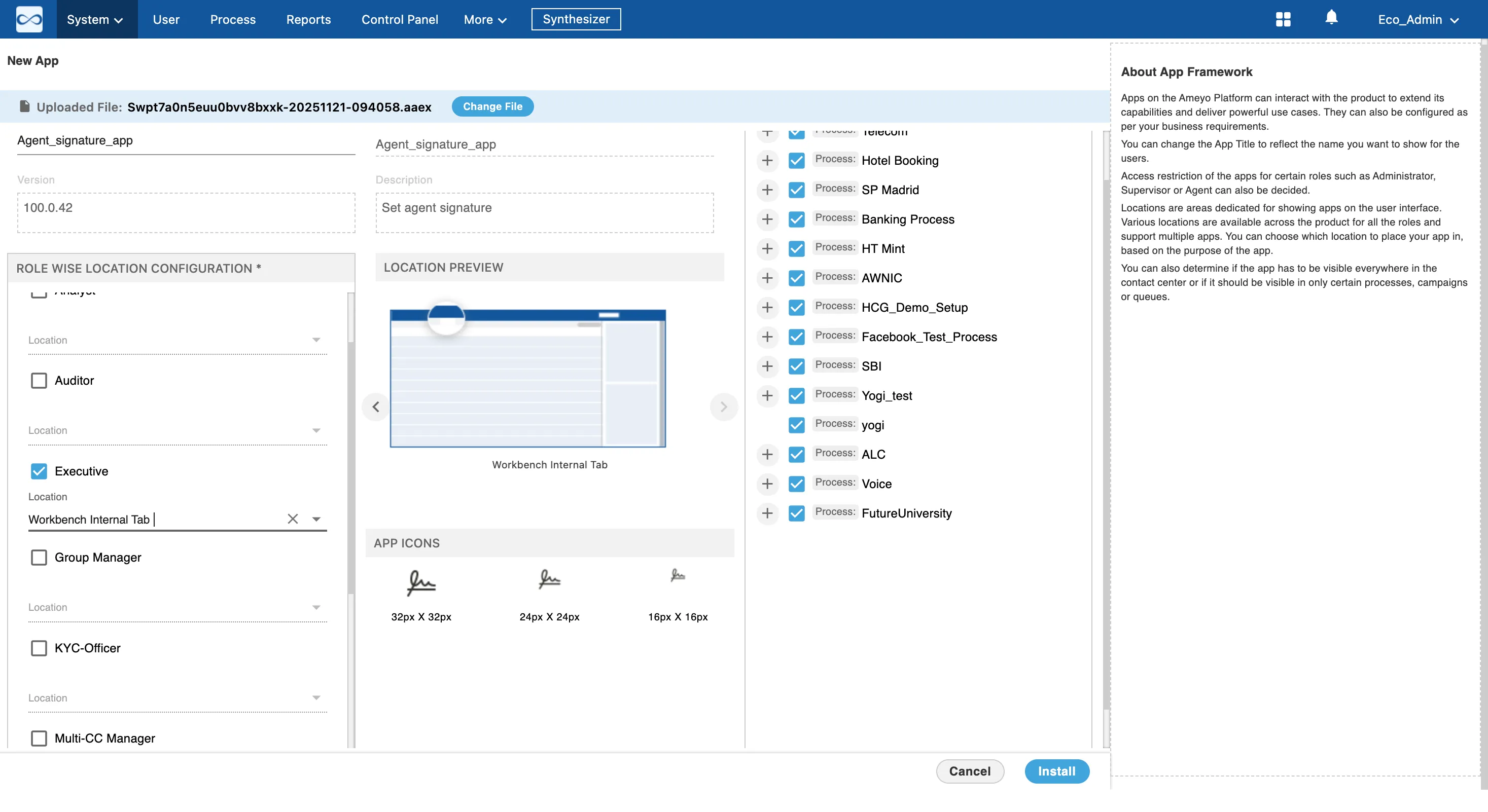Uncheck the yogi process checkbox
The width and height of the screenshot is (1488, 812).
pyautogui.click(x=797, y=425)
